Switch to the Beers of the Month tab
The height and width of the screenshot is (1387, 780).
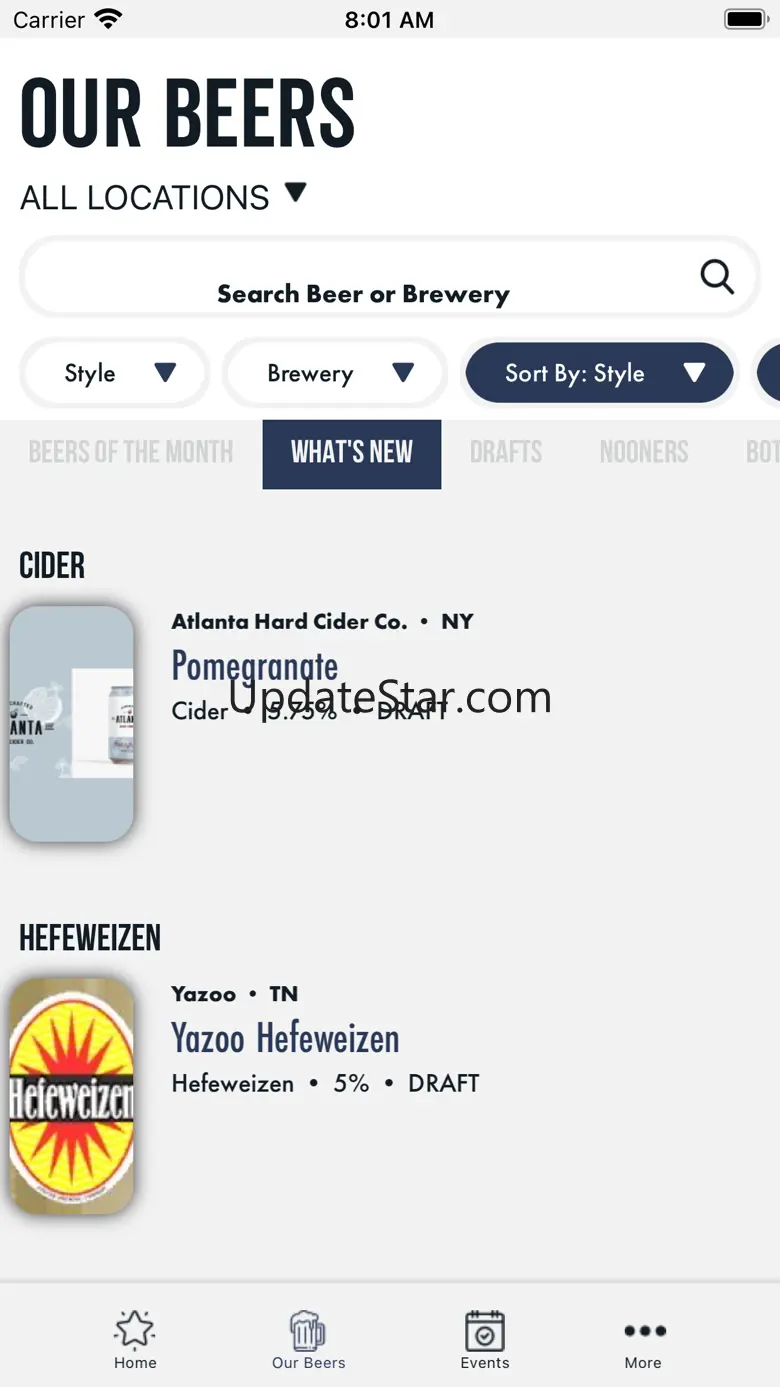coord(131,453)
